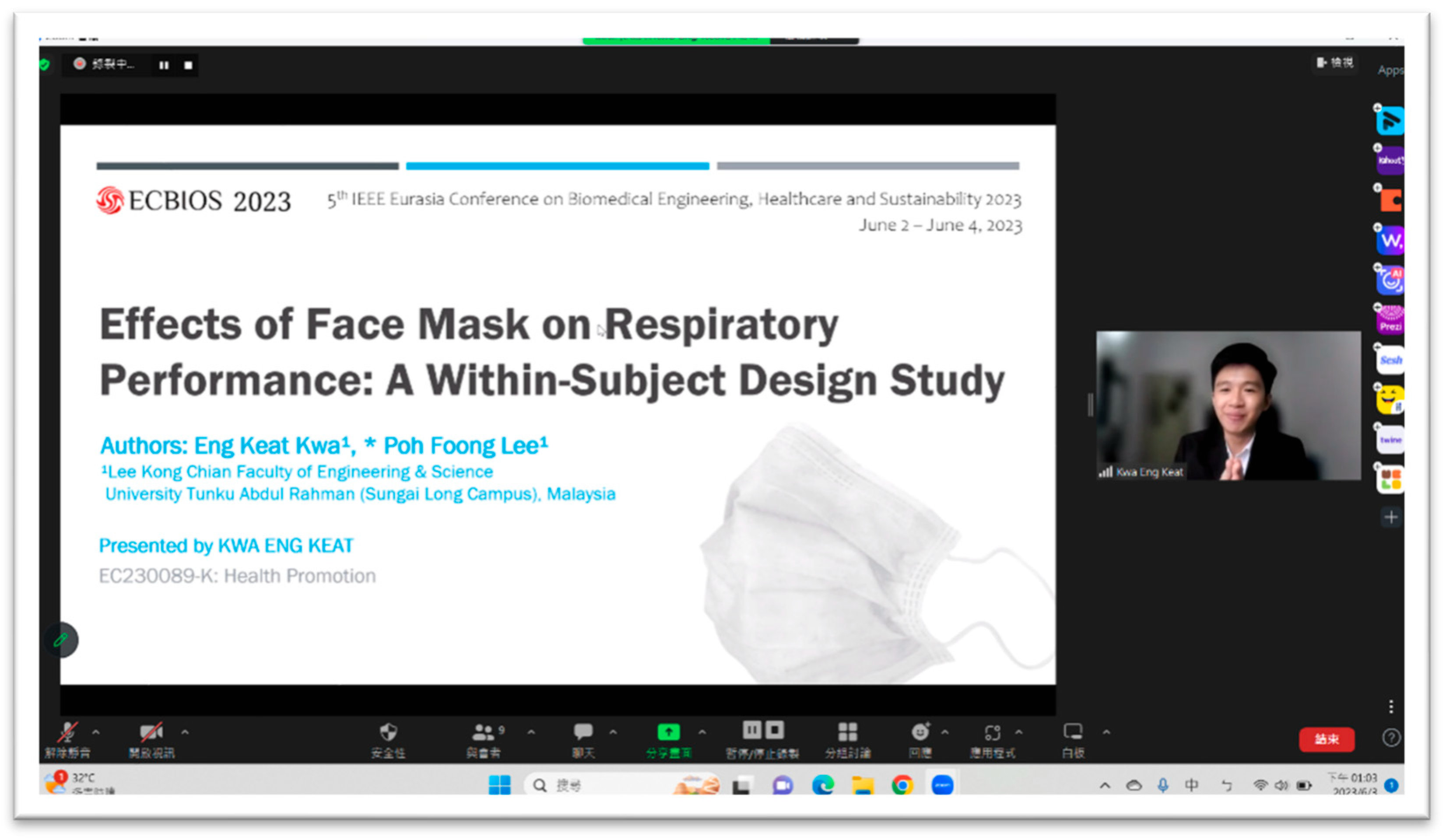Viewport: 1446px width, 840px height.
Task: Open the Chat bubble icon
Action: pos(583,731)
